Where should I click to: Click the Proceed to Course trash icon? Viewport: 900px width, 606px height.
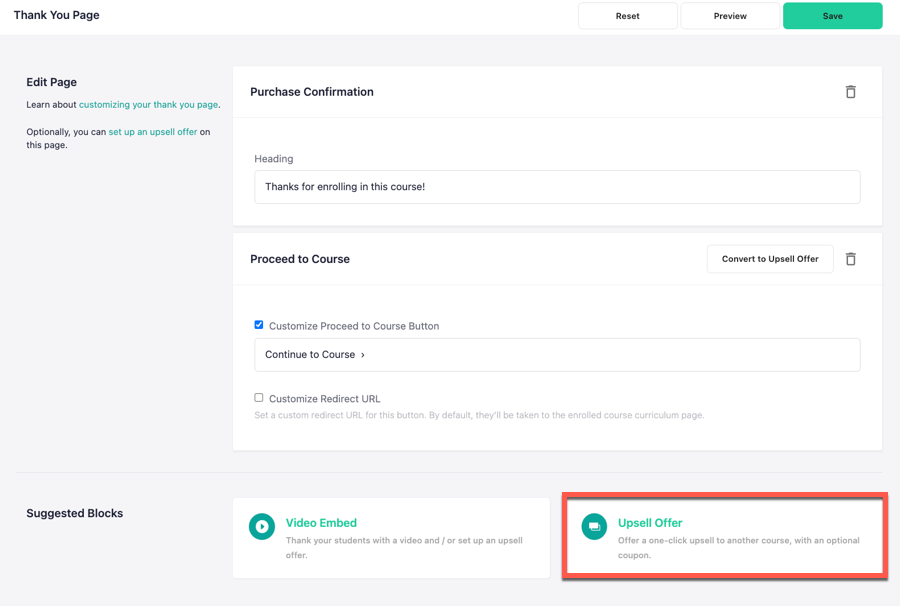(851, 259)
